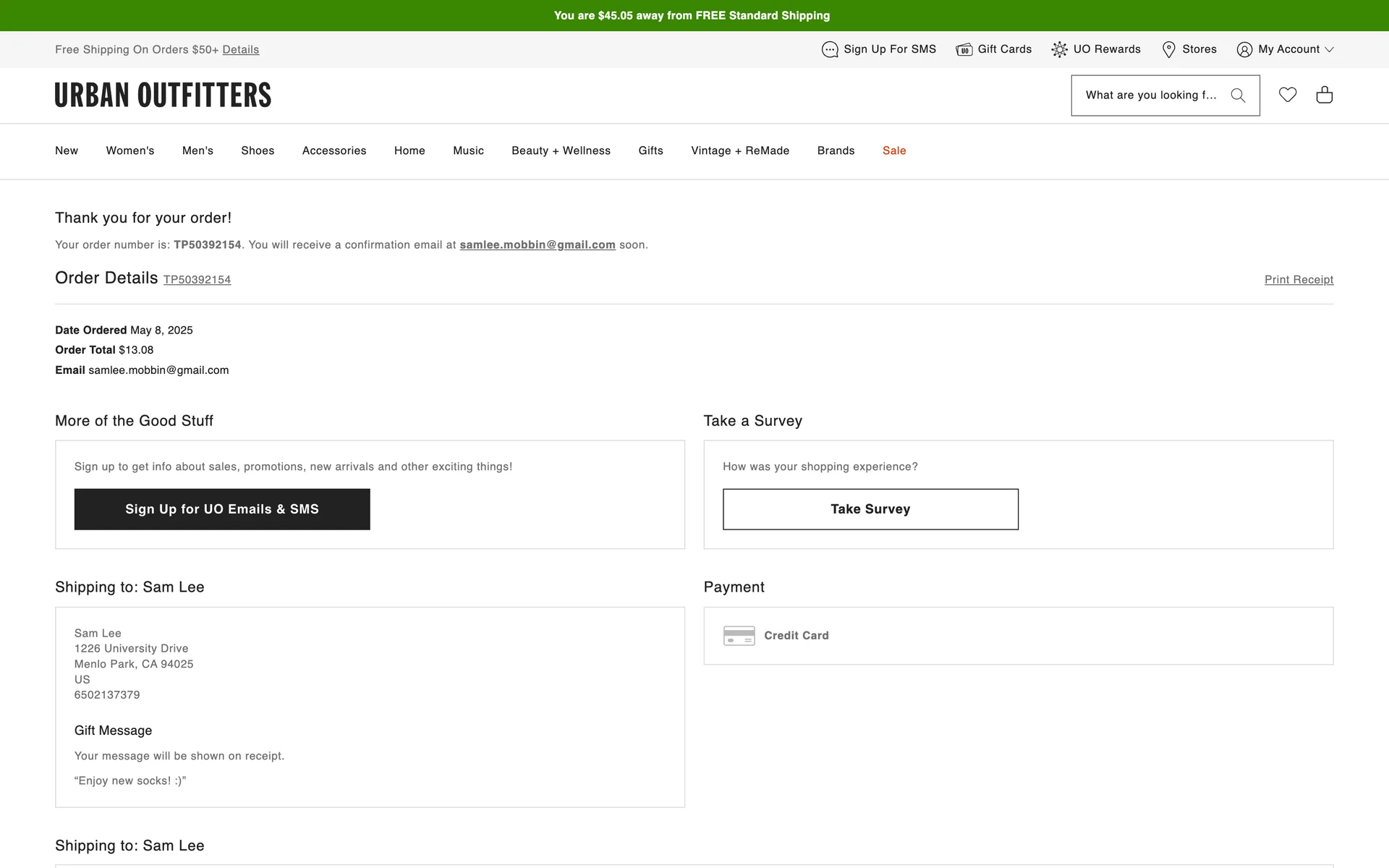
Task: Click the Urban Outfitters logo
Action: pos(163,95)
